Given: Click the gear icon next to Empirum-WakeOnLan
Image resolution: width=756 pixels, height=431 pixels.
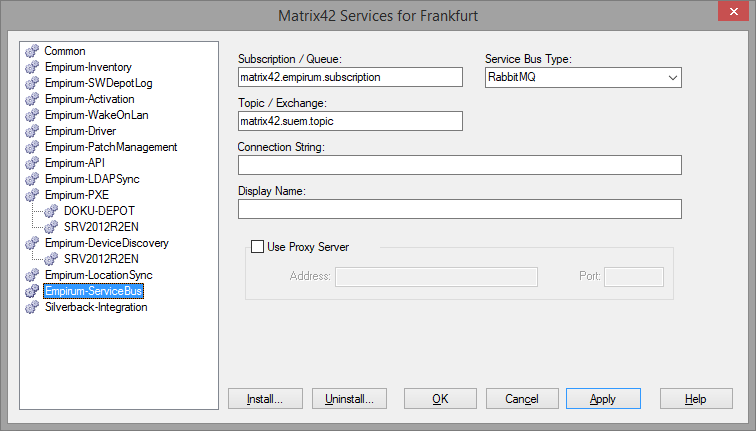Looking at the screenshot, I should 32,115.
